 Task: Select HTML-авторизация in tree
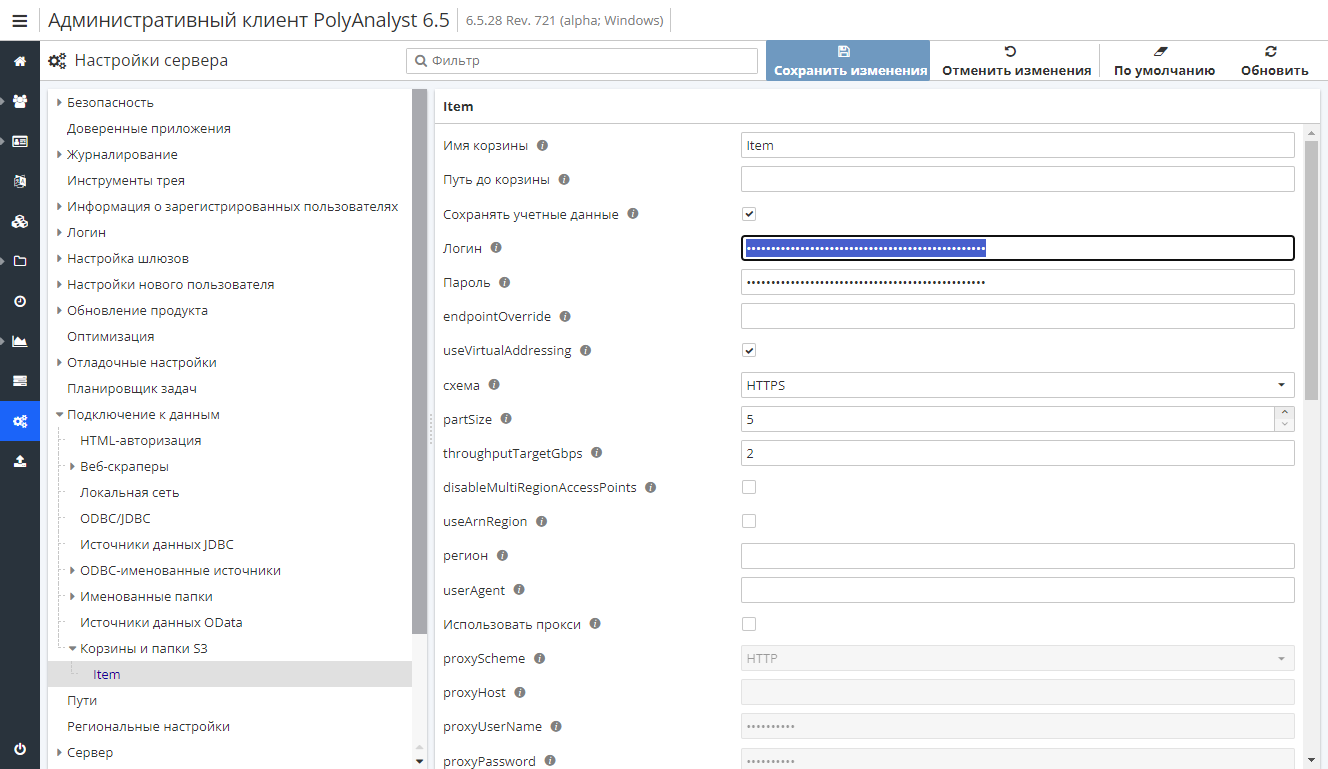click(141, 440)
